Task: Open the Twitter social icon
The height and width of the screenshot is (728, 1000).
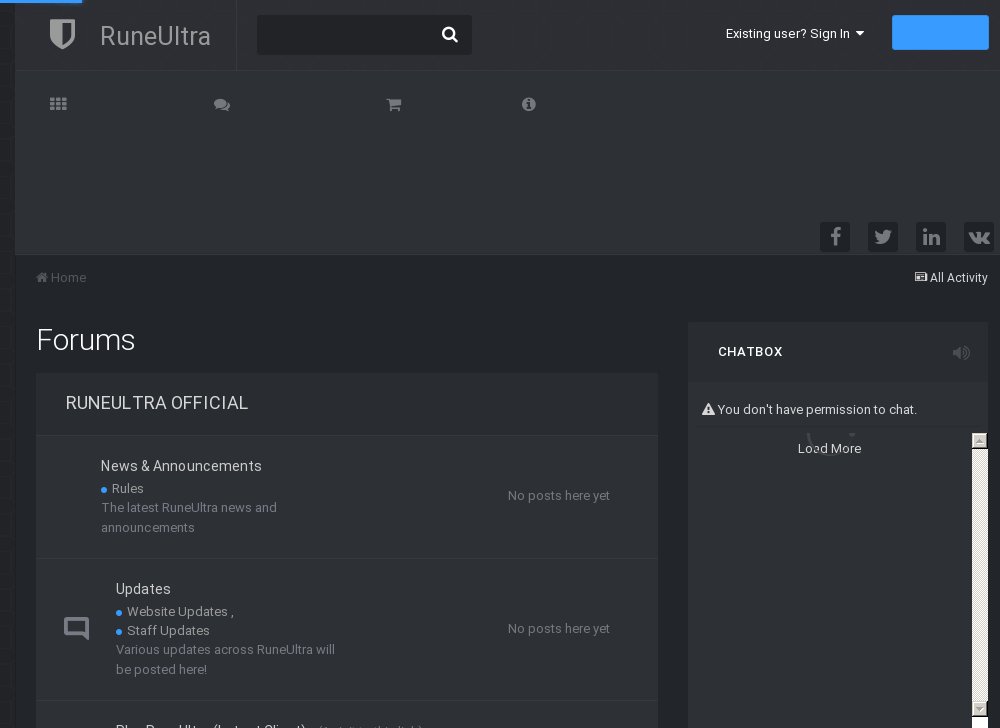Action: coord(883,237)
